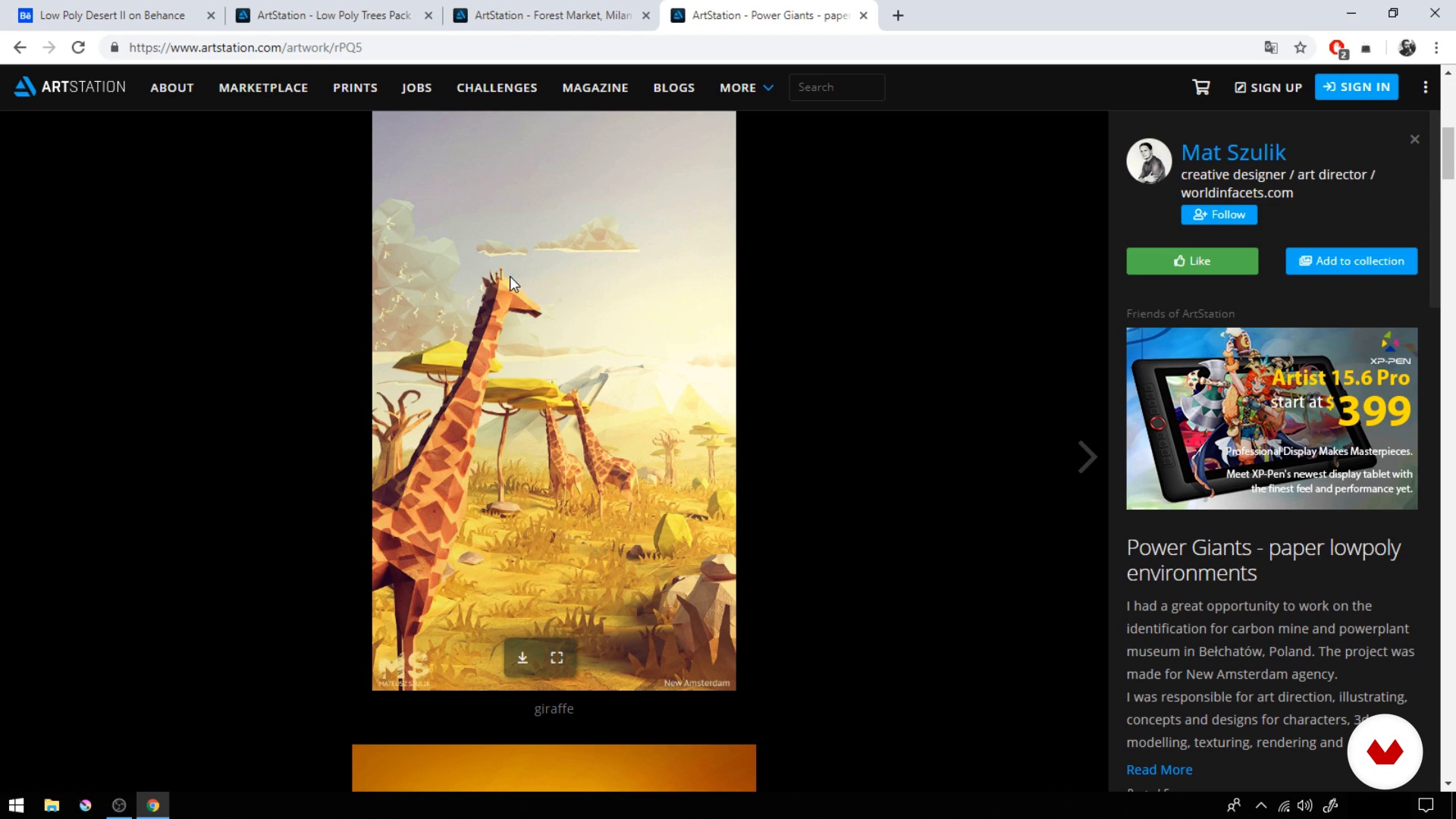1456x819 pixels.
Task: Close the Power Giants tab
Action: coord(863,15)
